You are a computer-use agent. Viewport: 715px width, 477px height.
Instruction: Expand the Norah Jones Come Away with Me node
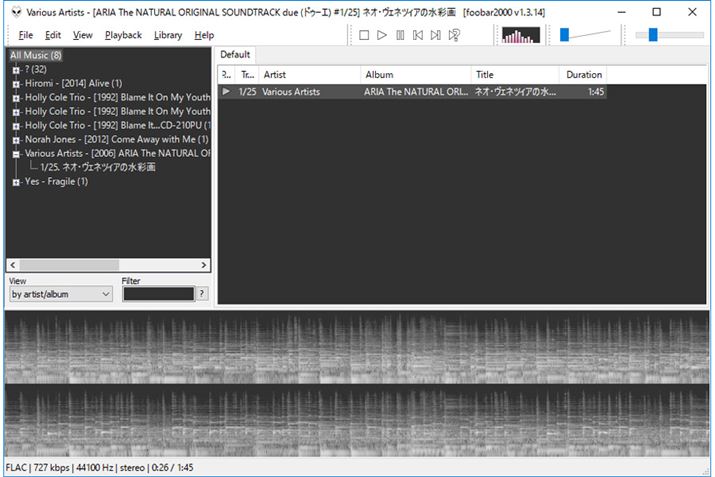point(16,140)
